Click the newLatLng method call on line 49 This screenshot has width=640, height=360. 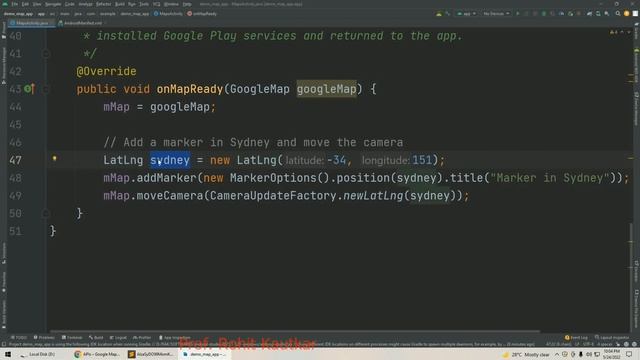373,196
